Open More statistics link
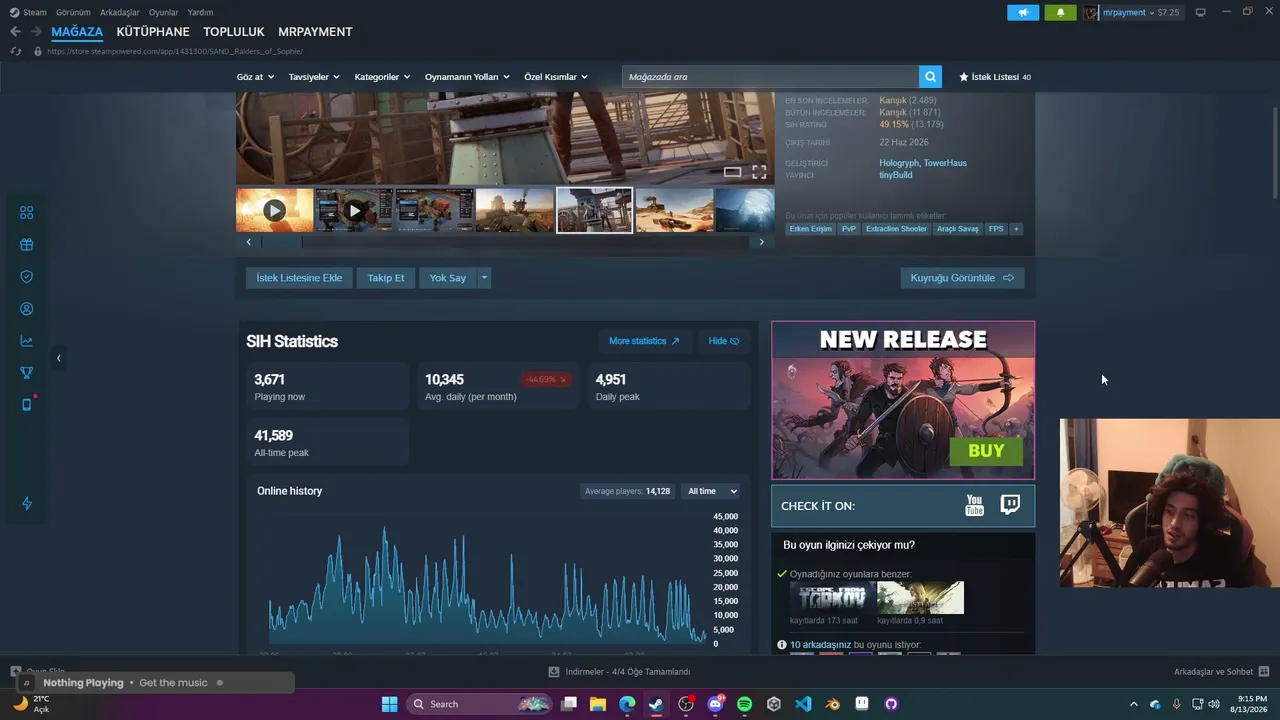The width and height of the screenshot is (1280, 720). pos(644,341)
